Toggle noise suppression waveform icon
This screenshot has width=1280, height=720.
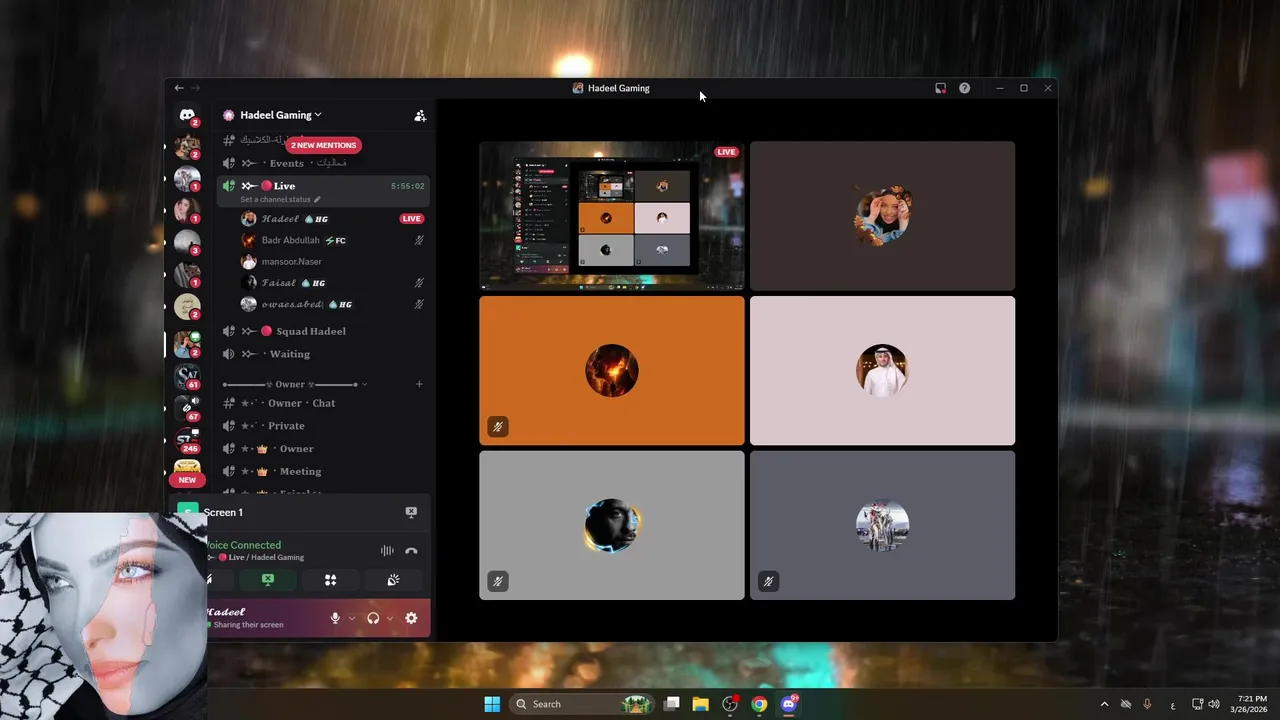(x=387, y=551)
